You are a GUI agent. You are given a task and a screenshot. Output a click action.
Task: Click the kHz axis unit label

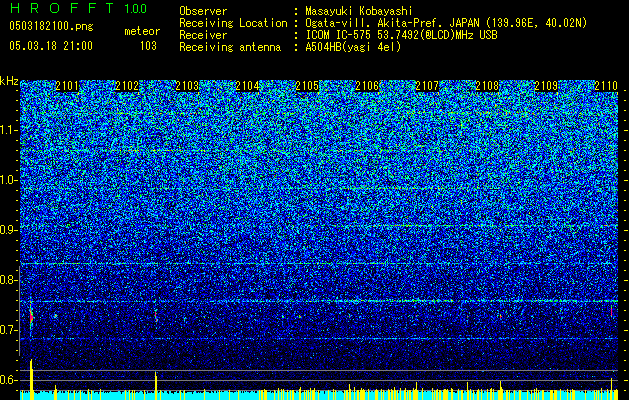tap(9, 81)
